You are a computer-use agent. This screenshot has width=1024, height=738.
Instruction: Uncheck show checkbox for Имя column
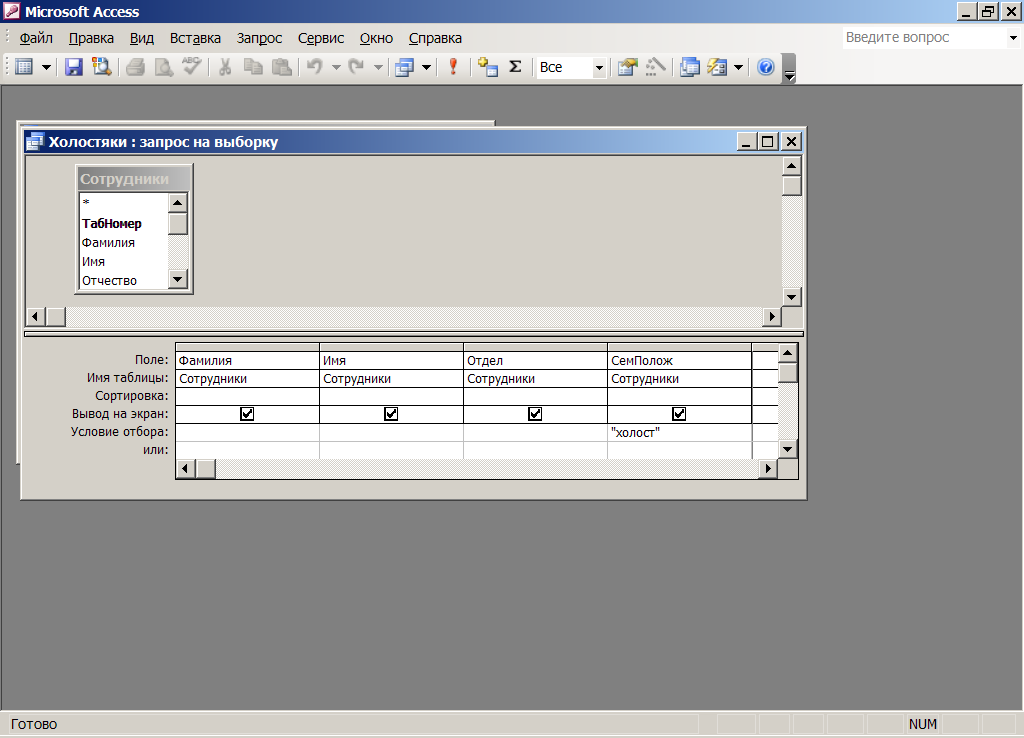tap(391, 413)
